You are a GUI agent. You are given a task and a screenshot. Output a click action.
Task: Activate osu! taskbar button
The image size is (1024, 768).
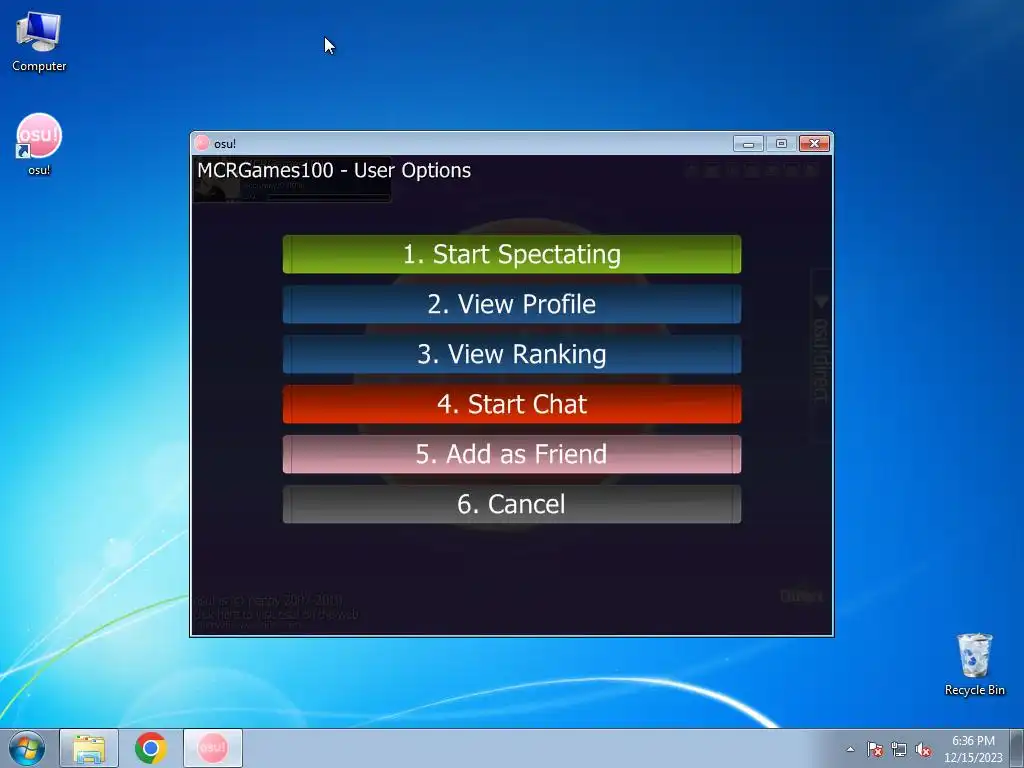pyautogui.click(x=213, y=748)
